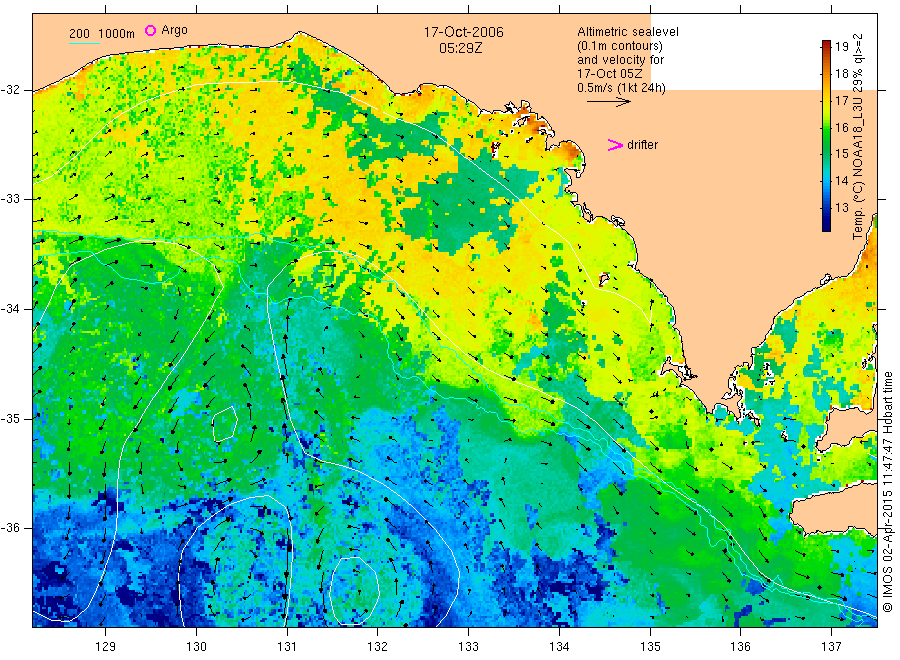The width and height of the screenshot is (900, 660).
Task: Click the closed eddy contour near 131.8E, 36.5S
Action: point(355,590)
